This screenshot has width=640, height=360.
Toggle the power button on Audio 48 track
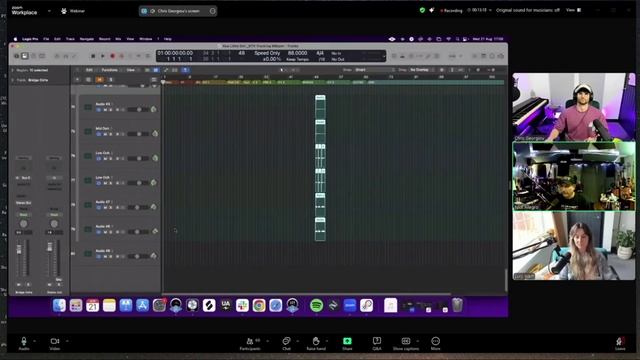point(99,232)
